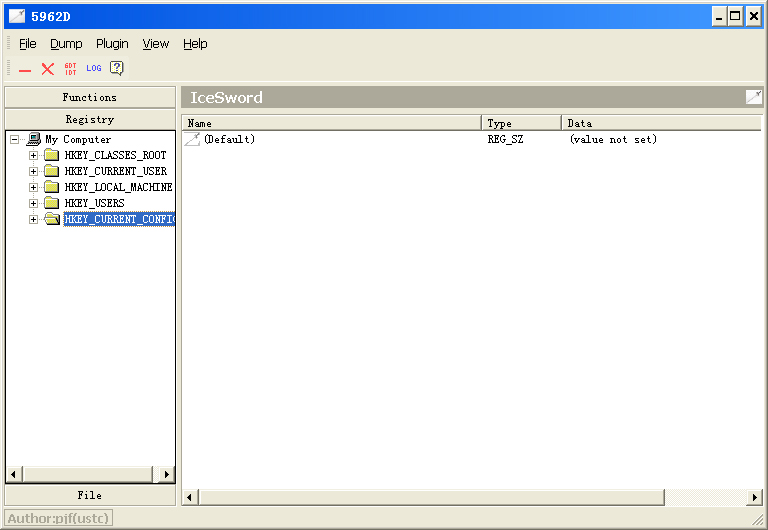Click the sword icon in IceSword header
This screenshot has width=768, height=530.
(754, 97)
